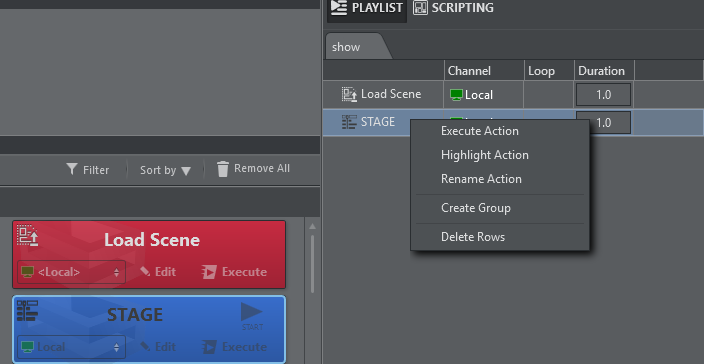This screenshot has width=704, height=364.
Task: Click the Load Scene row icon in playlist
Action: click(349, 94)
